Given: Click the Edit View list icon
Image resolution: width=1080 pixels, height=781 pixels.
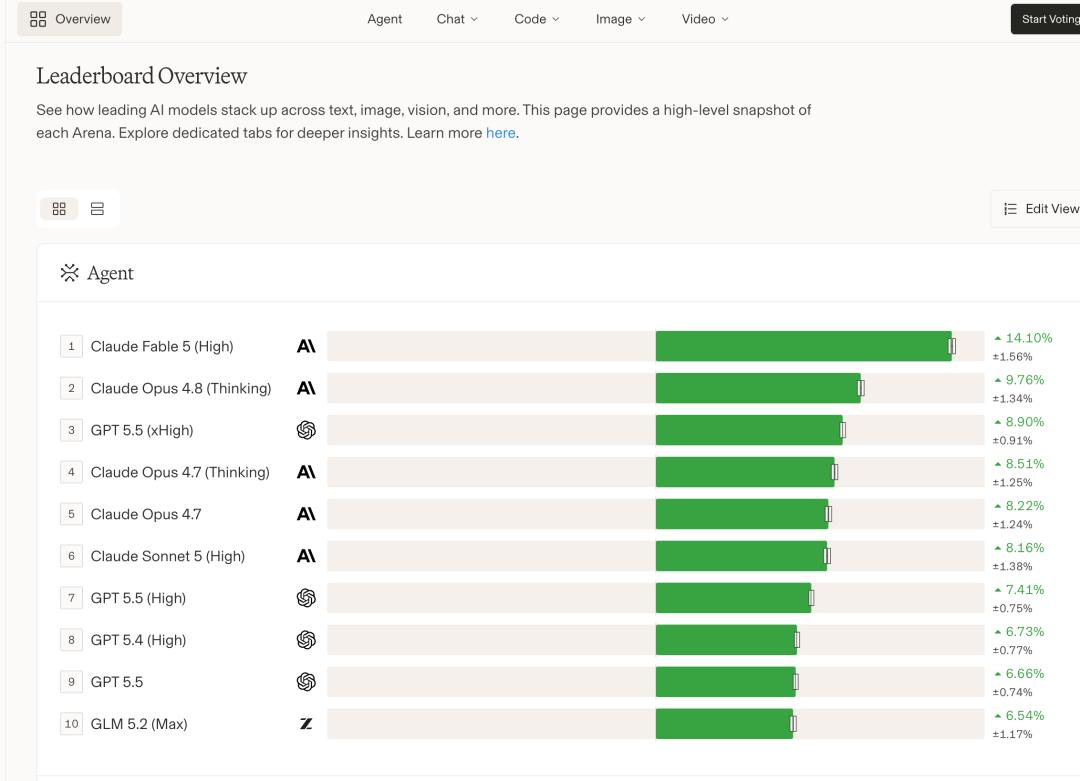Looking at the screenshot, I should [1010, 209].
